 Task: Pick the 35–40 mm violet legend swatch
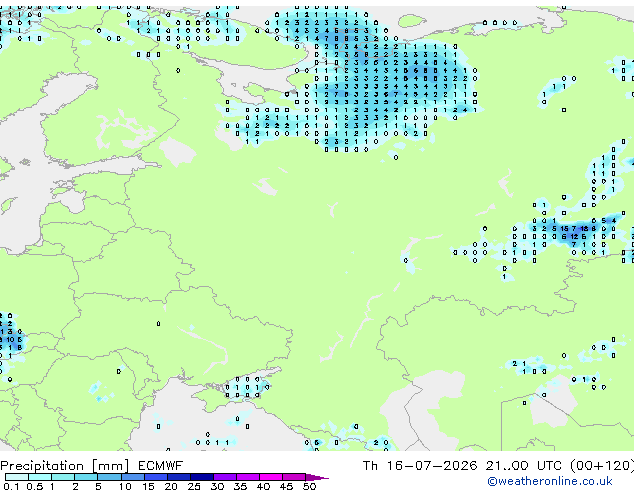[247, 477]
